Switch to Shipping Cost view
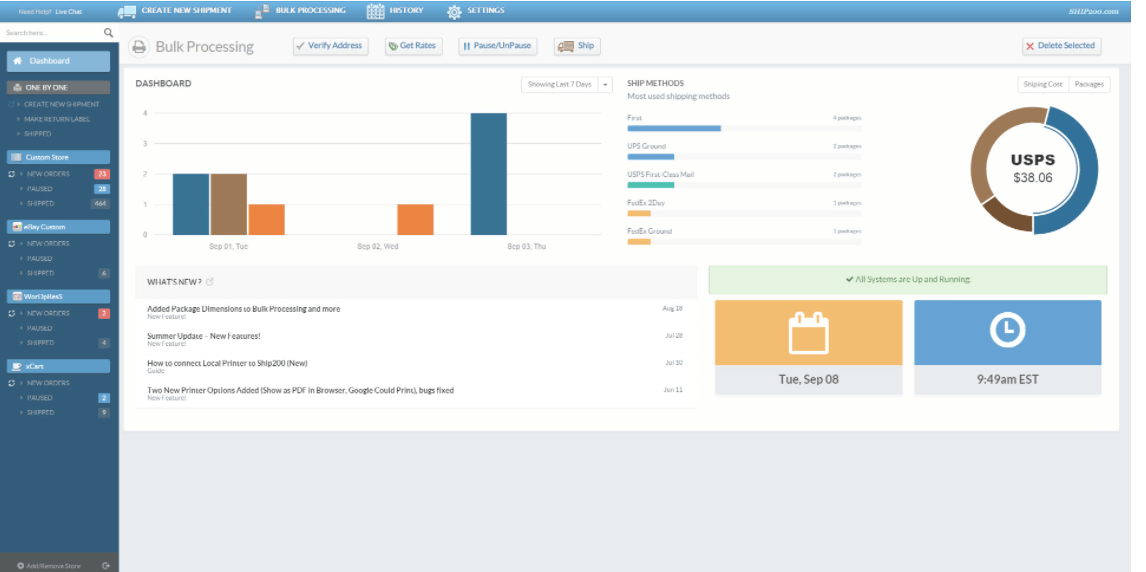Screen dimensions: 1146x572 [x=1043, y=85]
